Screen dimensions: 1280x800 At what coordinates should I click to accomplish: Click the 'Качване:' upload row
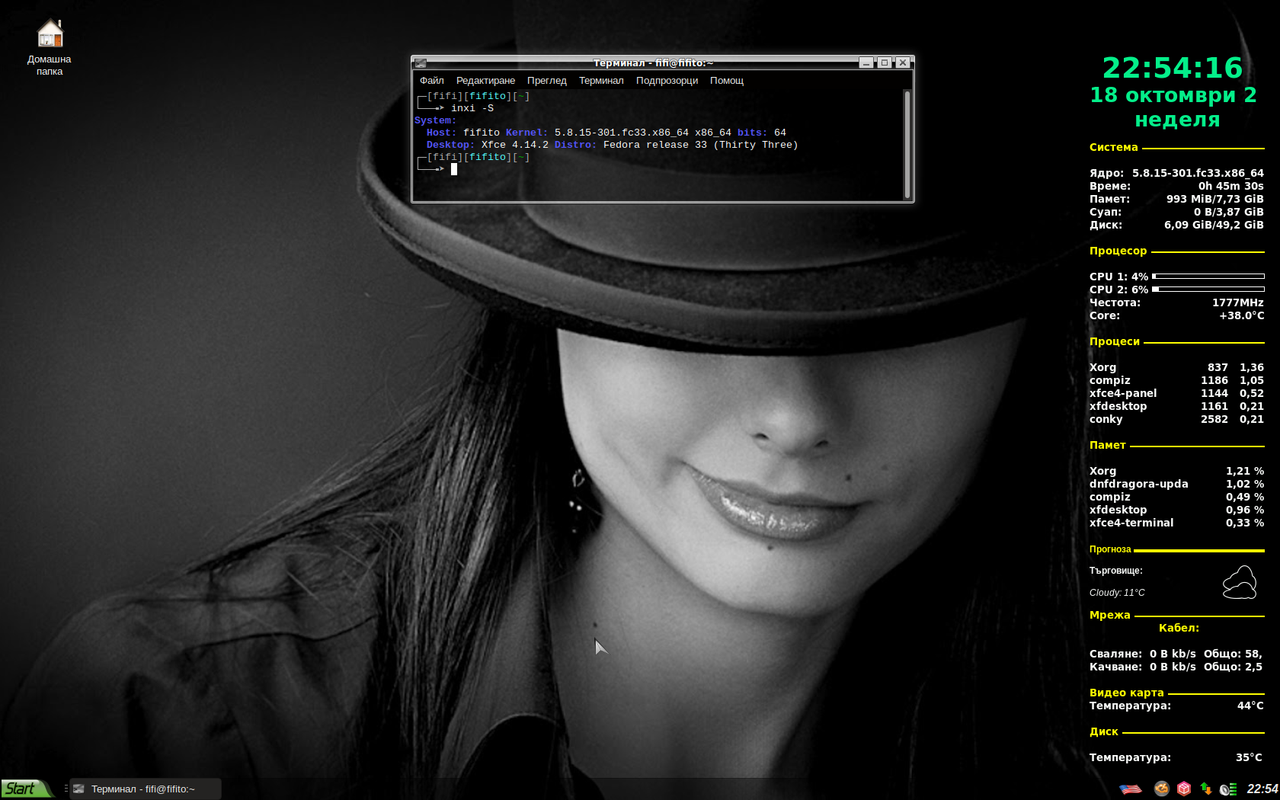tap(1177, 667)
